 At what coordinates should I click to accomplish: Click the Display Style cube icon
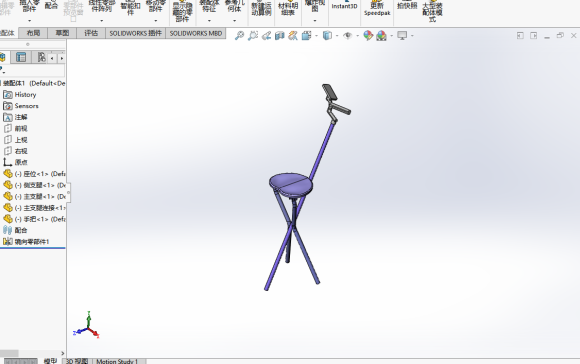coord(327,36)
